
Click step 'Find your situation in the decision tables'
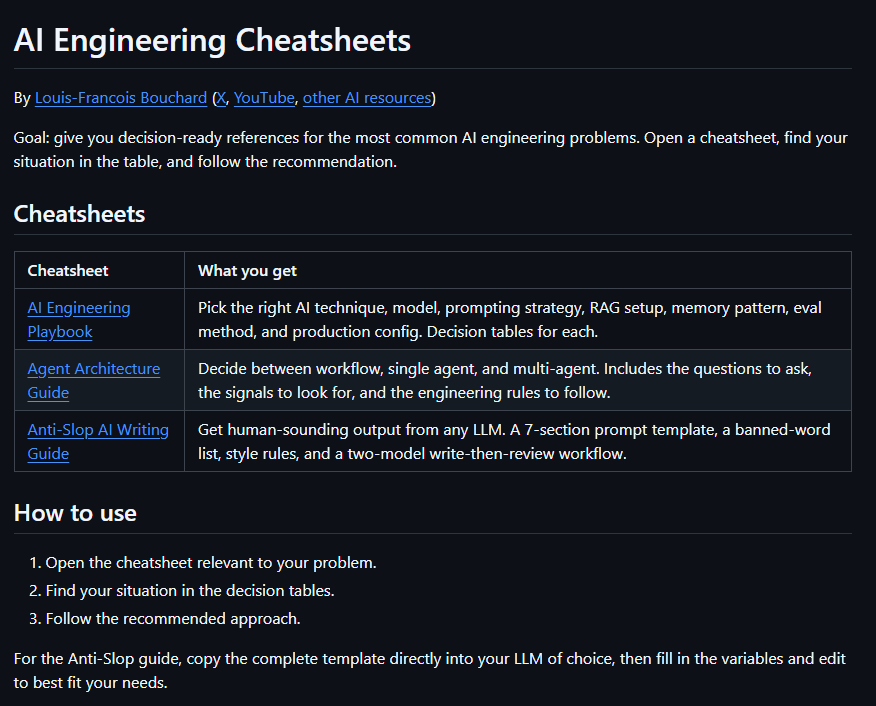click(190, 590)
